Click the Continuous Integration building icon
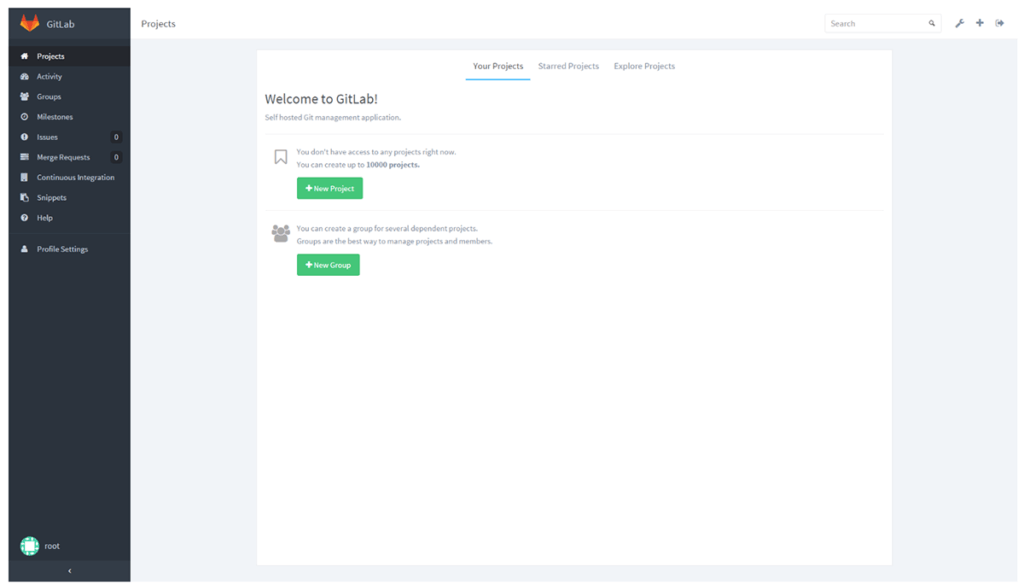This screenshot has width=1024, height=585. 24,178
